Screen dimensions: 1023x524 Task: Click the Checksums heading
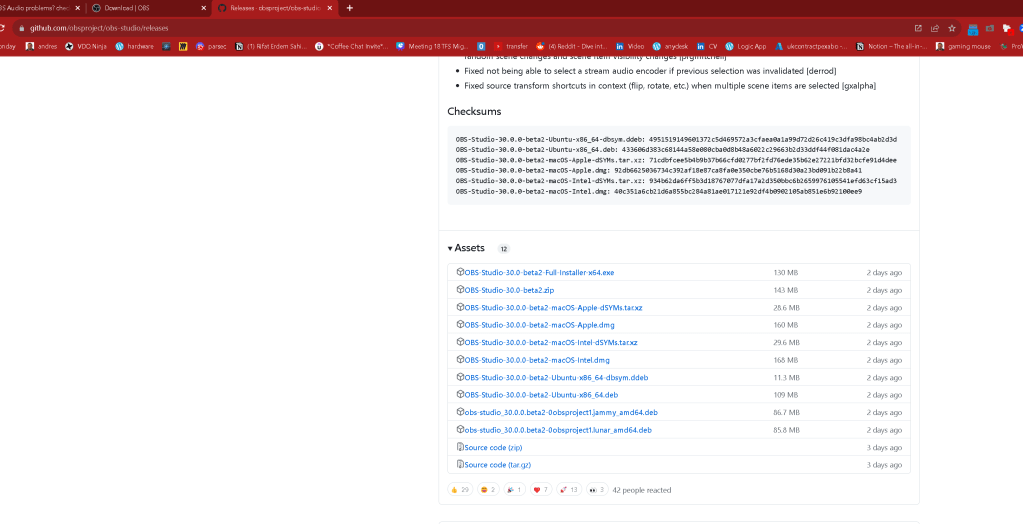click(474, 111)
